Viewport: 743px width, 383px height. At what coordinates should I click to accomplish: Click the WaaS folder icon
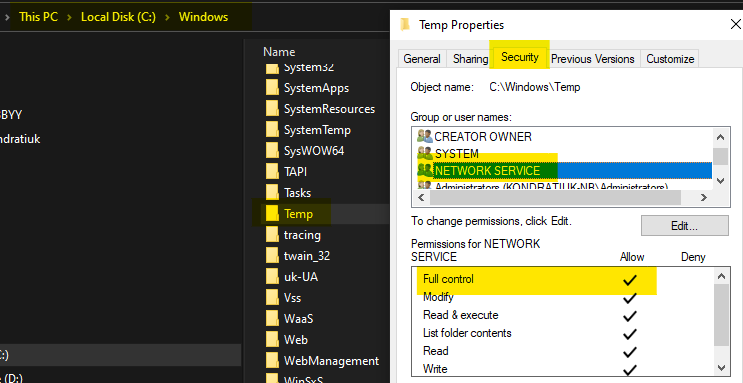[272, 319]
